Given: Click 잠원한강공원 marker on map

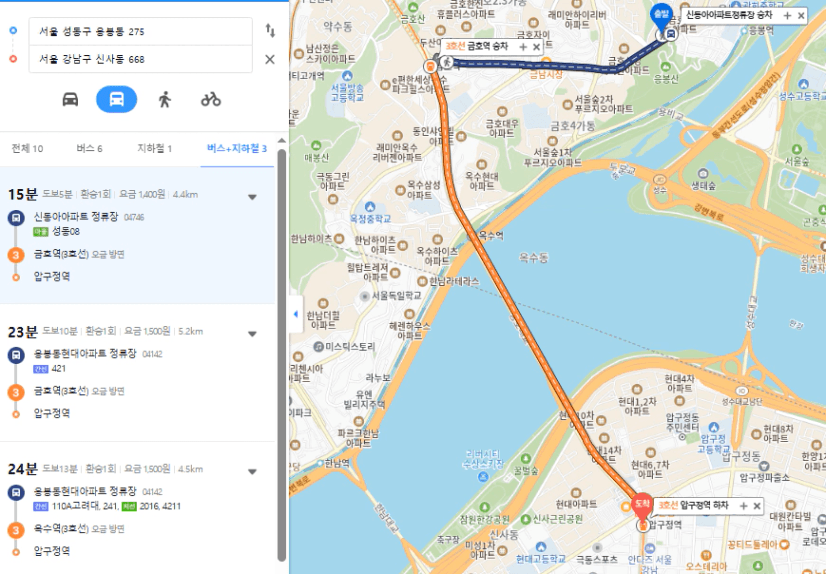Looking at the screenshot, I should pos(484,507).
